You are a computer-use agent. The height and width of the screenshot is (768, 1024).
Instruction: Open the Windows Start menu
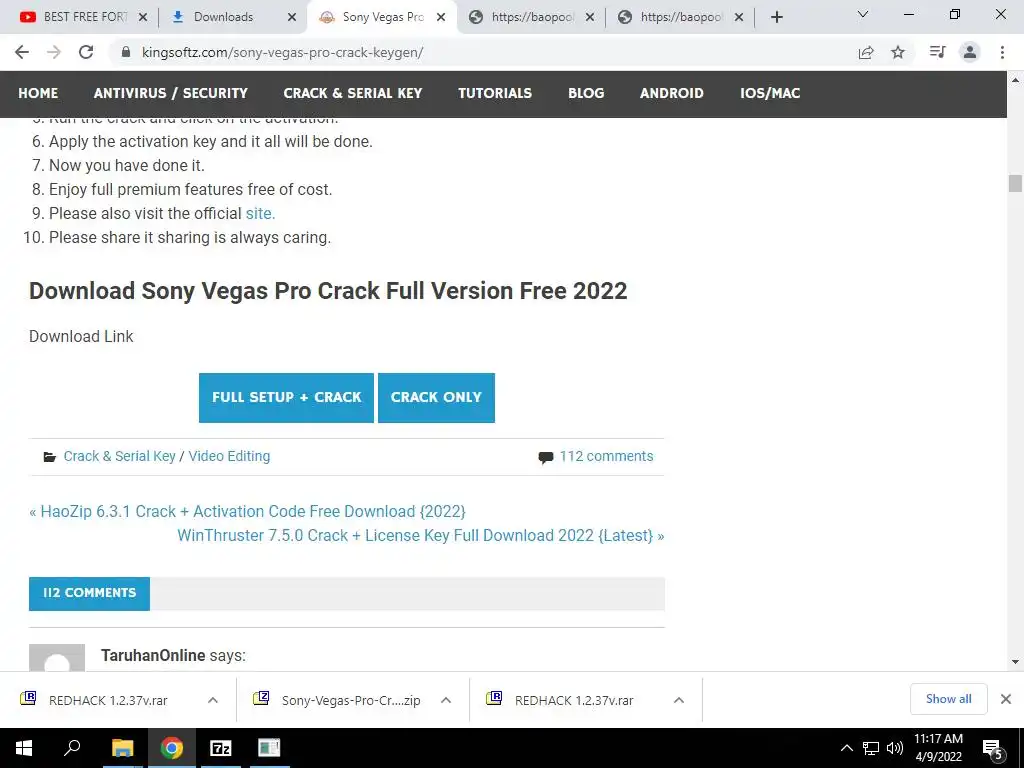pyautogui.click(x=24, y=748)
